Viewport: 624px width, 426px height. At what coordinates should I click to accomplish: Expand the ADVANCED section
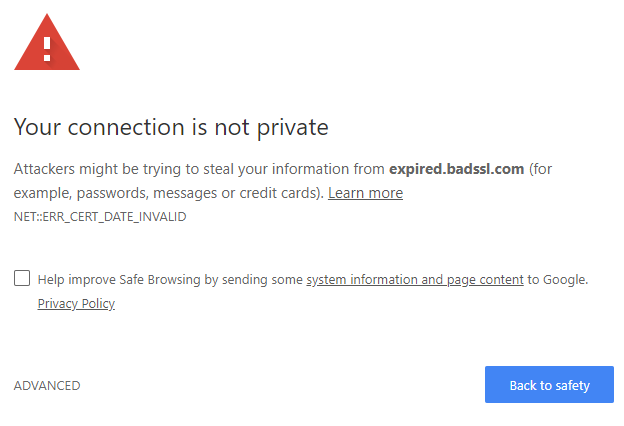[x=47, y=385]
